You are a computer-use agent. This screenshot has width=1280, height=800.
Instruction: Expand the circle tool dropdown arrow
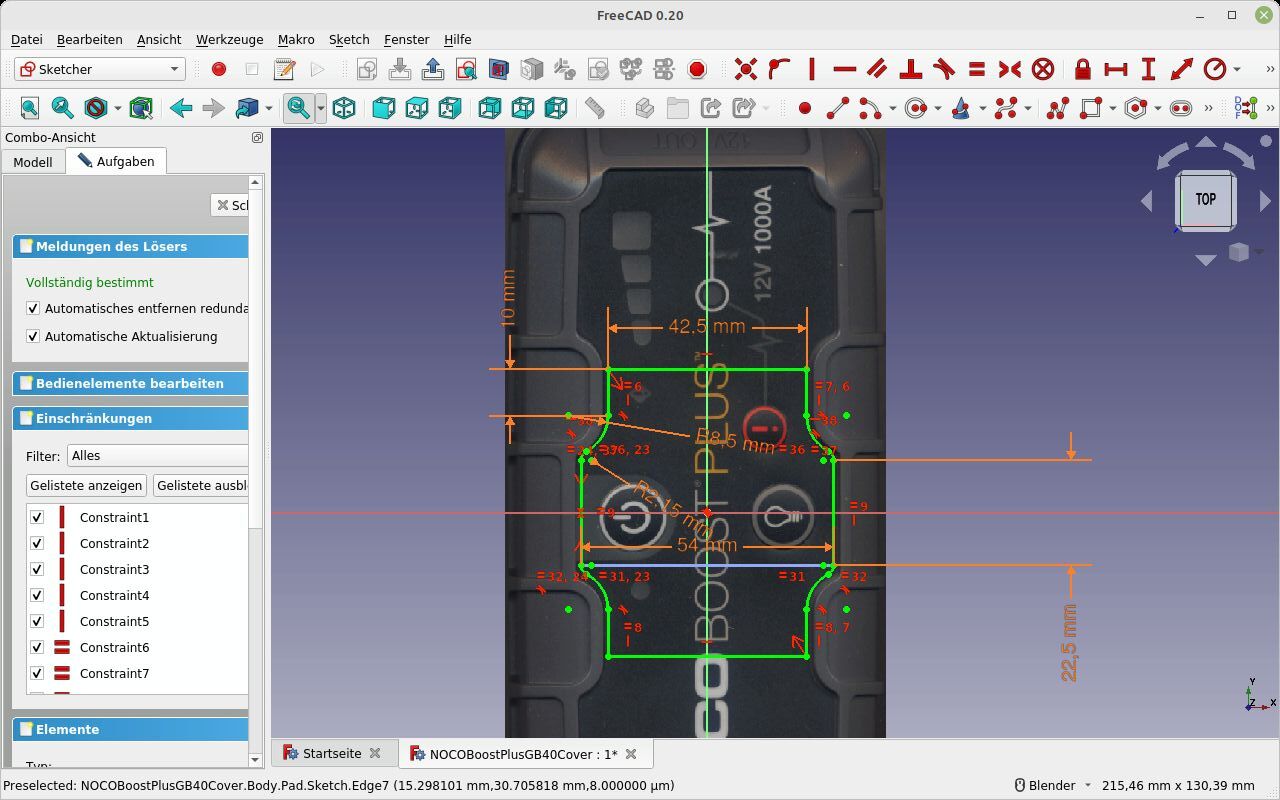click(x=937, y=108)
